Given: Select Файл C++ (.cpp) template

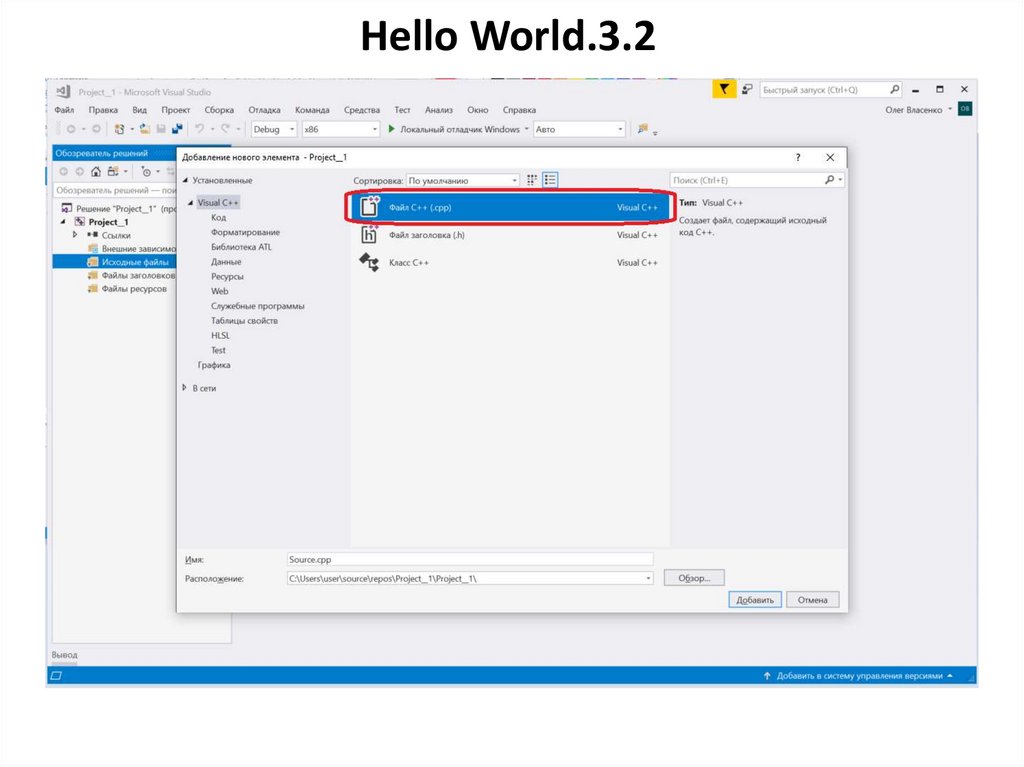Looking at the screenshot, I should 510,208.
